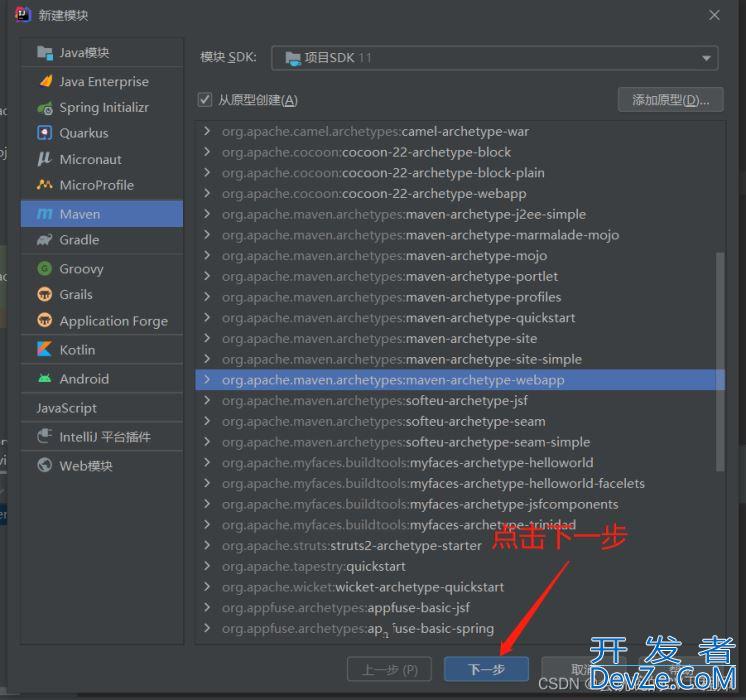Click the Quarkus icon
Image resolution: width=746 pixels, height=700 pixels.
[x=45, y=133]
